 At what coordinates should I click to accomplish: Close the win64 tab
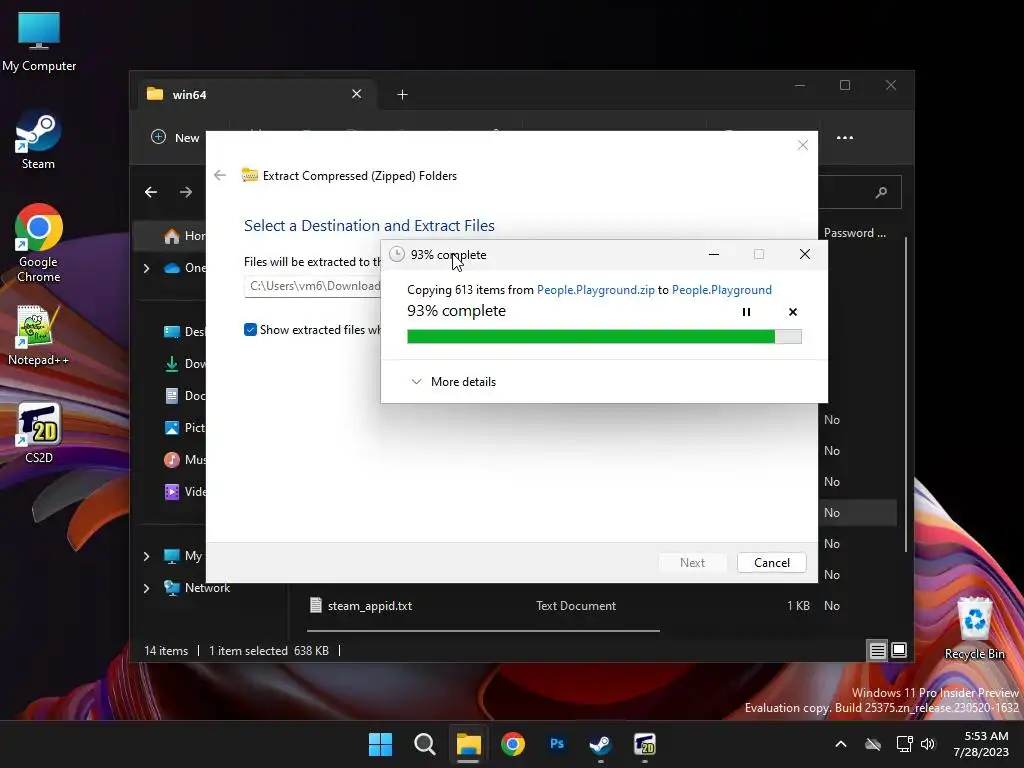pos(357,94)
